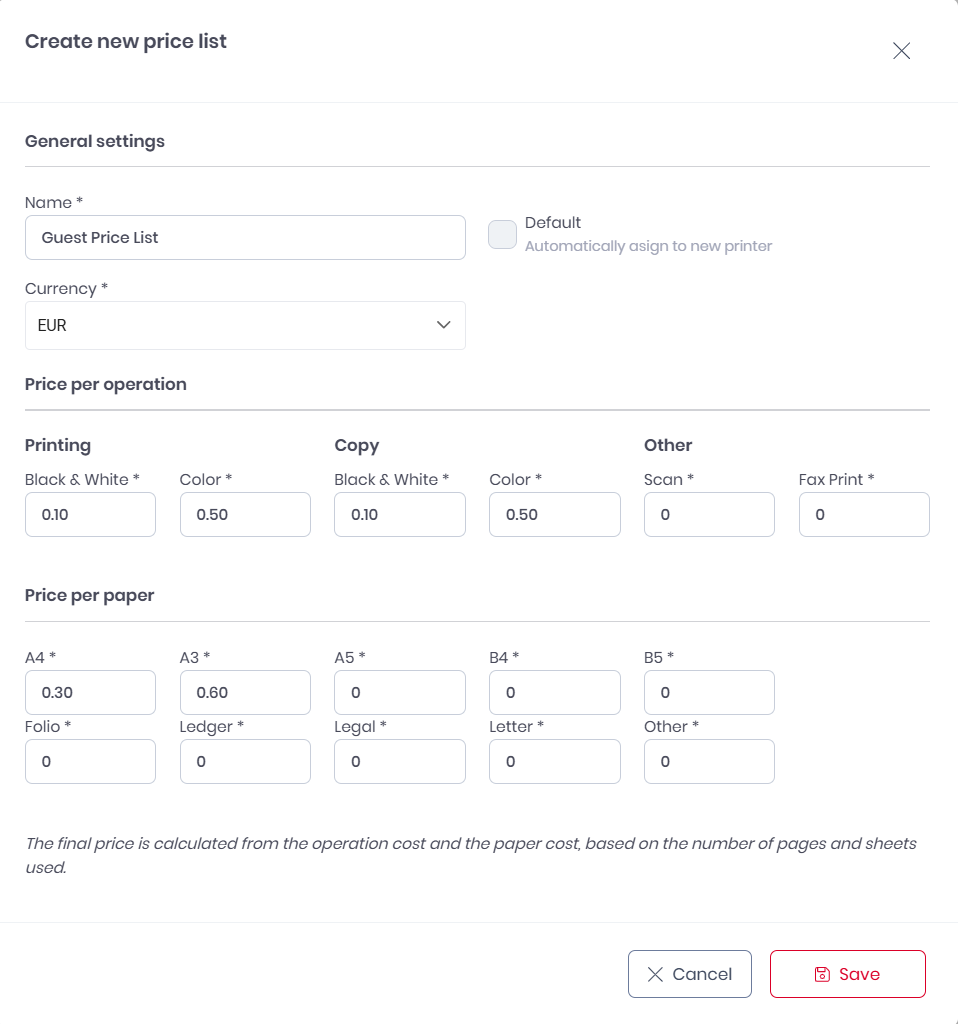
Task: Focus the B4 paper price field
Action: [x=555, y=692]
